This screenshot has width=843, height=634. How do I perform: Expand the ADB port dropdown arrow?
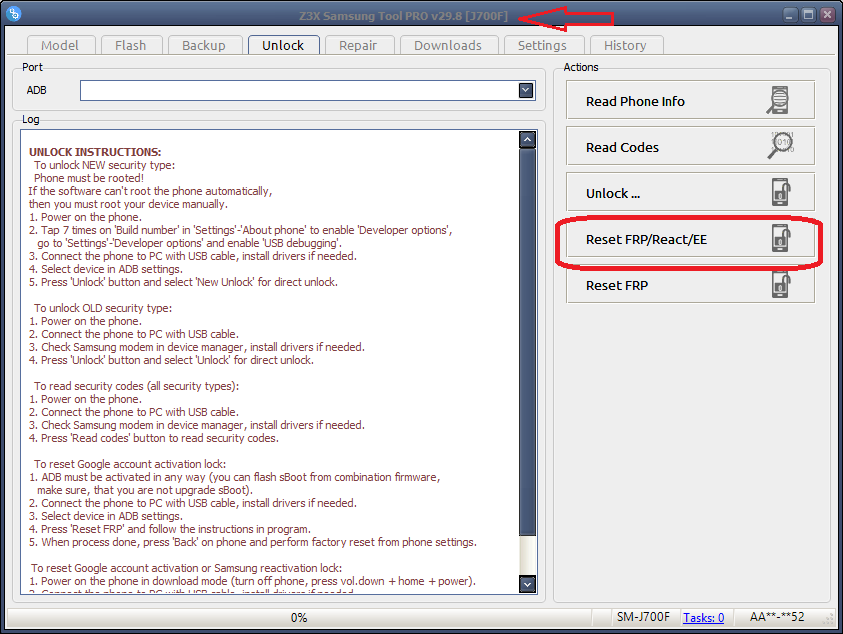click(526, 90)
